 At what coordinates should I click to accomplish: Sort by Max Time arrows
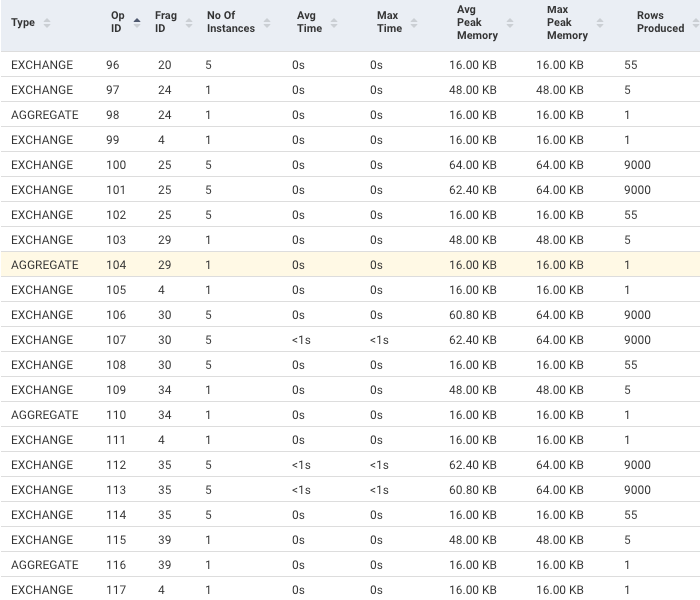[414, 23]
